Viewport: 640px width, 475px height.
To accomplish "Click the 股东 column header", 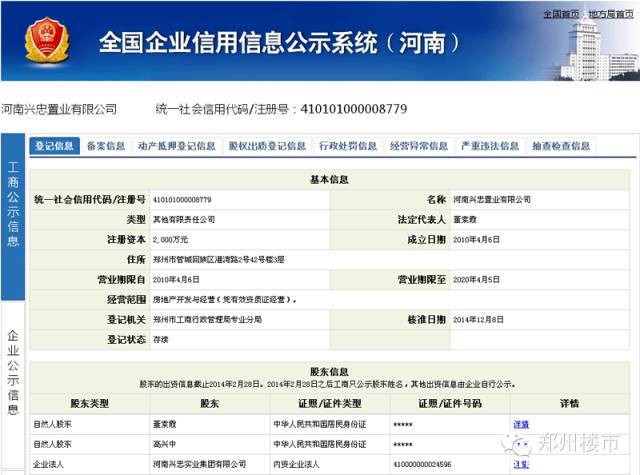I will [209, 404].
